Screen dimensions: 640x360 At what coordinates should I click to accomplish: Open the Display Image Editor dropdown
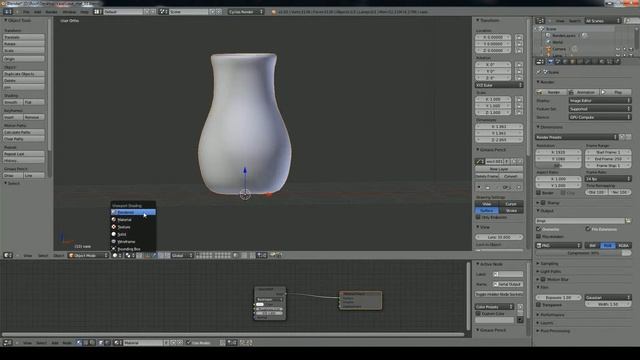(600, 100)
